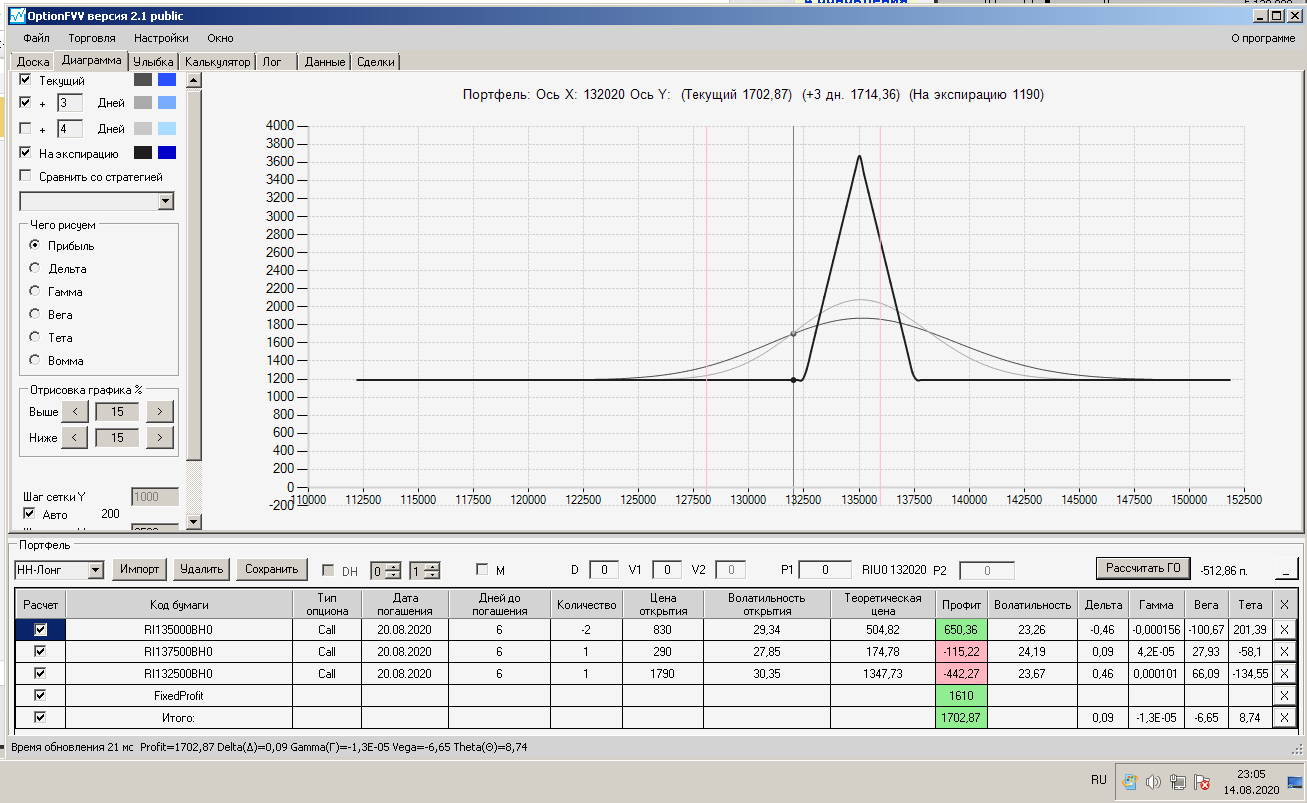Select the Вега radio button
The image size is (1307, 803).
pyautogui.click(x=36, y=314)
